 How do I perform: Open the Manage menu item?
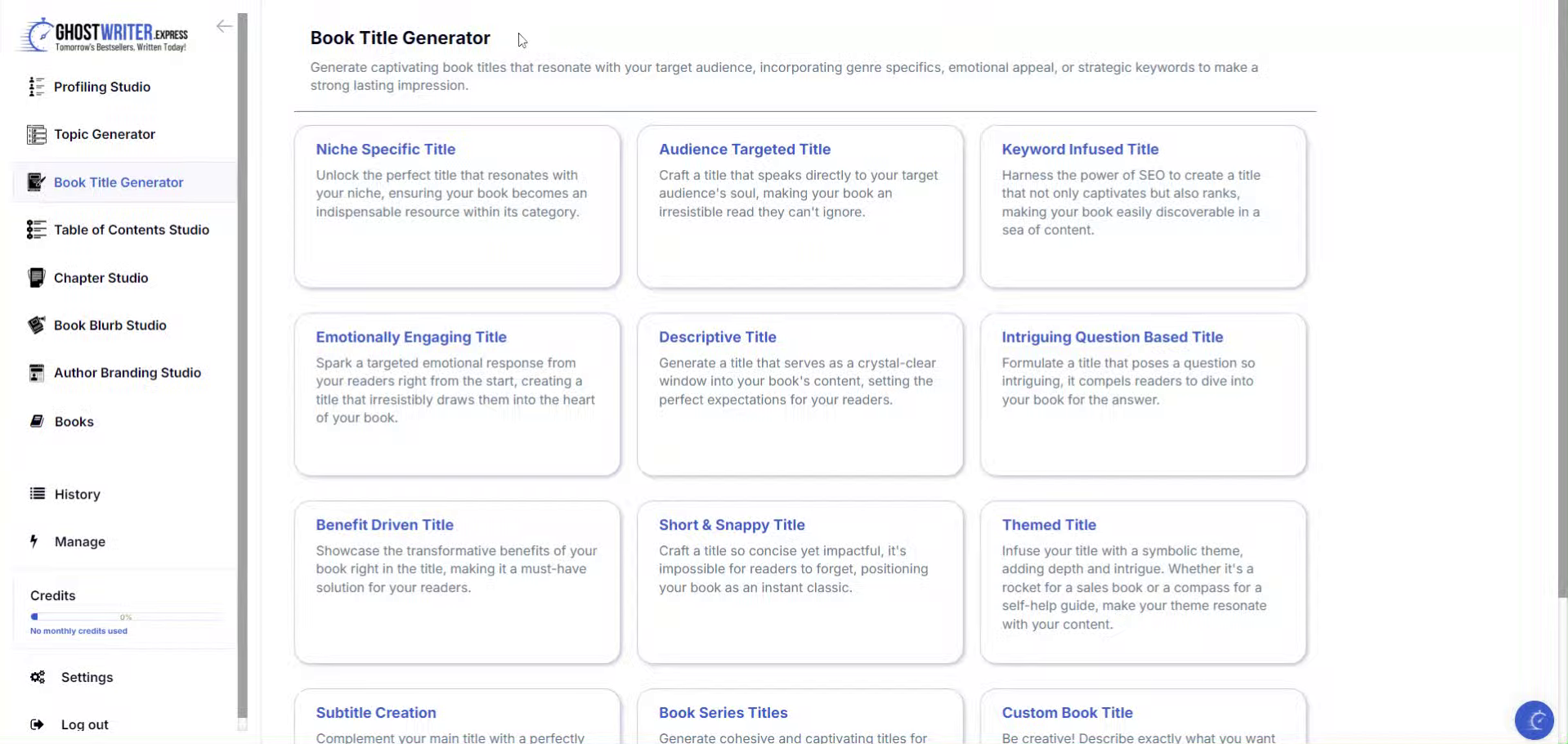79,541
